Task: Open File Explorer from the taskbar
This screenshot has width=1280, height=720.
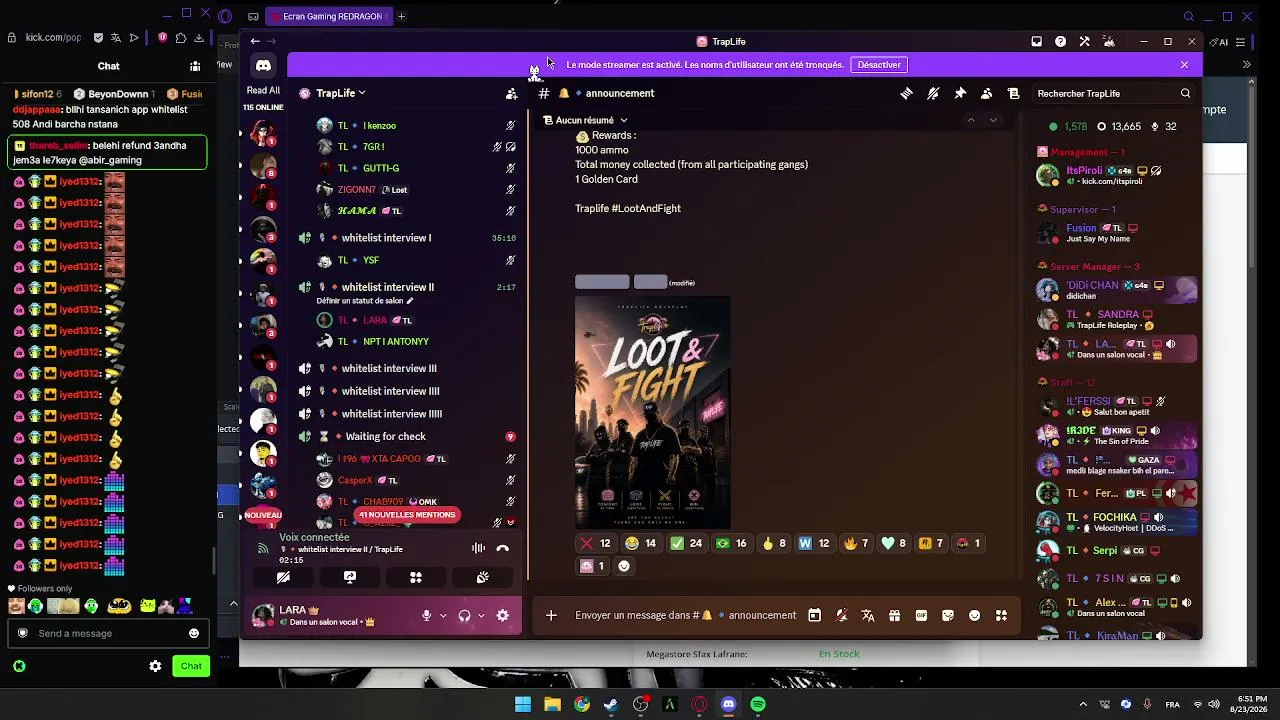Action: tap(552, 704)
